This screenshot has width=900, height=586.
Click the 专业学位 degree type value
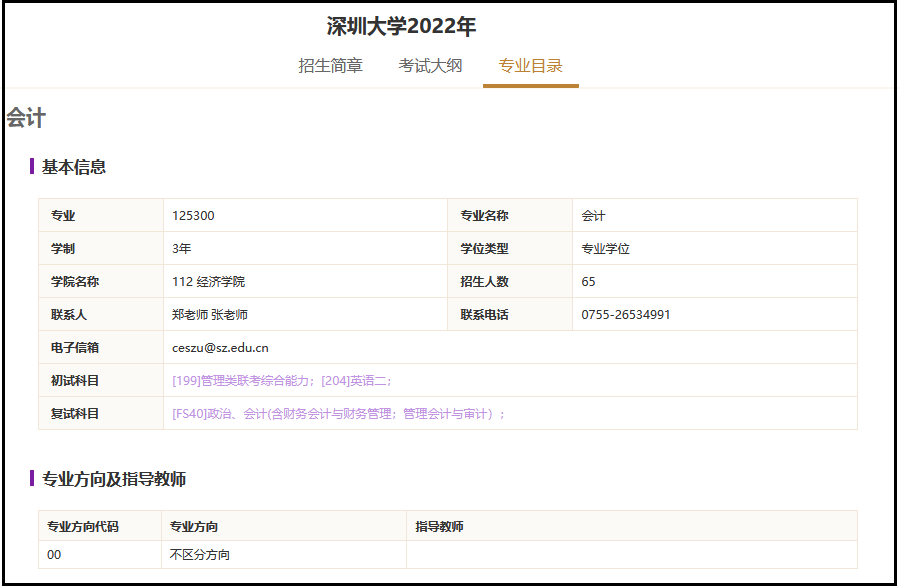[606, 249]
